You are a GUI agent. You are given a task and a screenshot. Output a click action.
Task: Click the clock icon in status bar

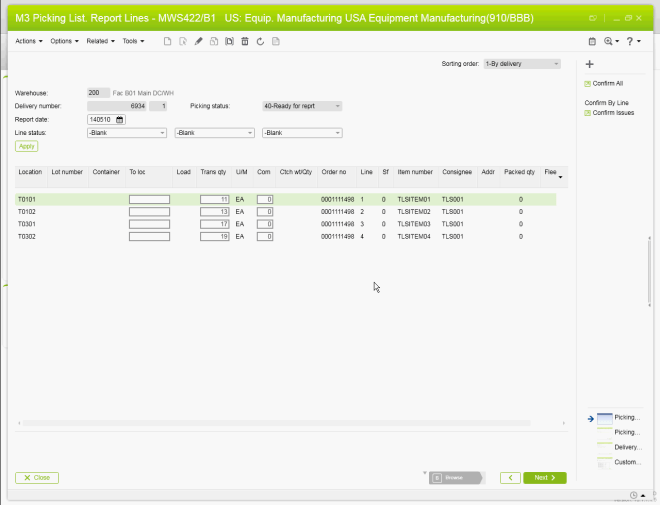(634, 495)
